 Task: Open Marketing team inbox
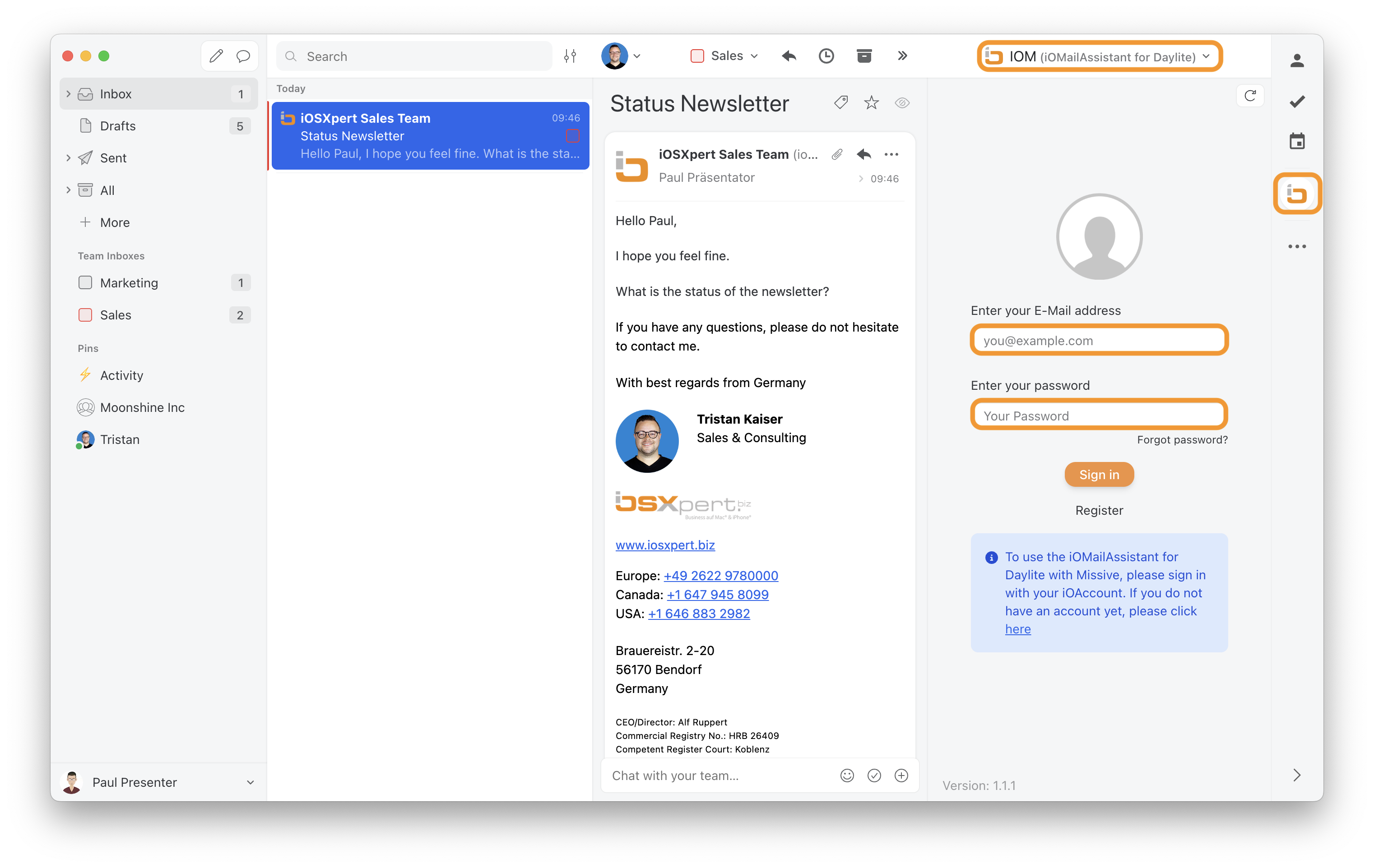click(x=158, y=282)
